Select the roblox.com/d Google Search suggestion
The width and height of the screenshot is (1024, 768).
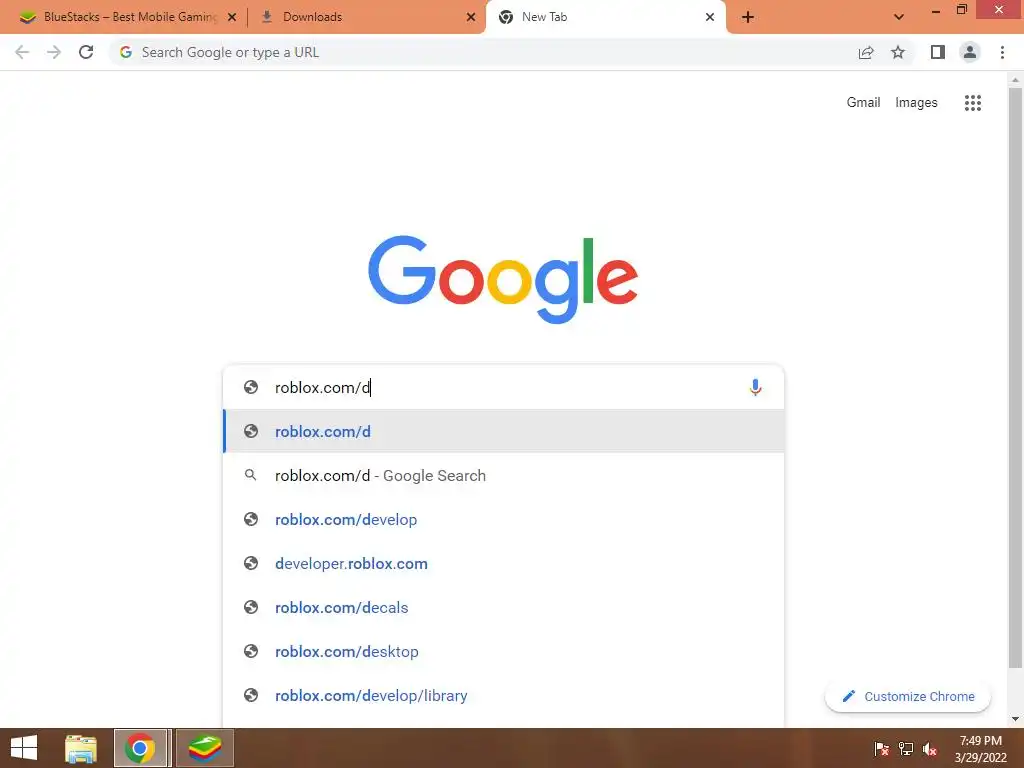coord(504,475)
